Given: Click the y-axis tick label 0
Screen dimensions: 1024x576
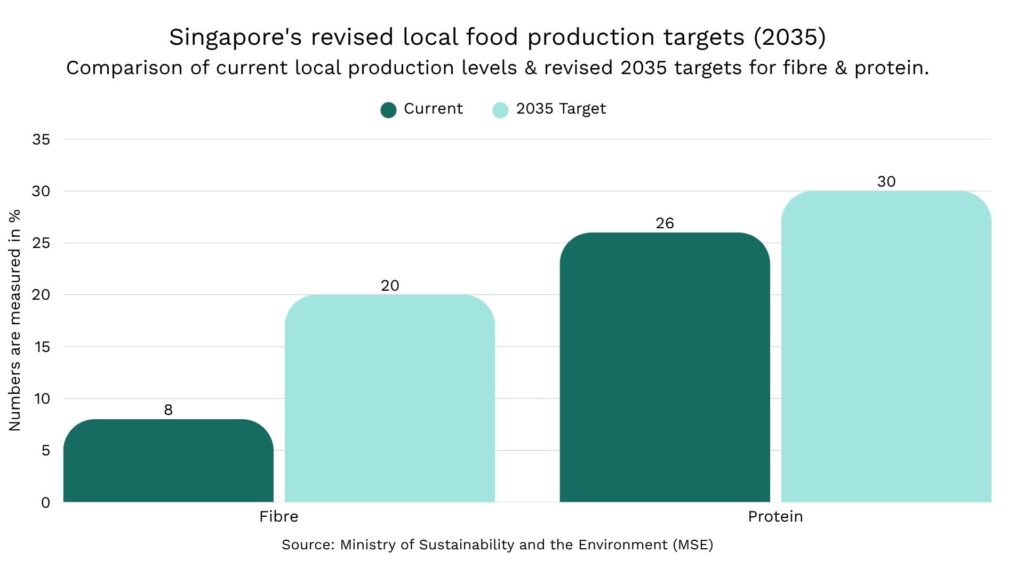Looking at the screenshot, I should click(x=45, y=503).
